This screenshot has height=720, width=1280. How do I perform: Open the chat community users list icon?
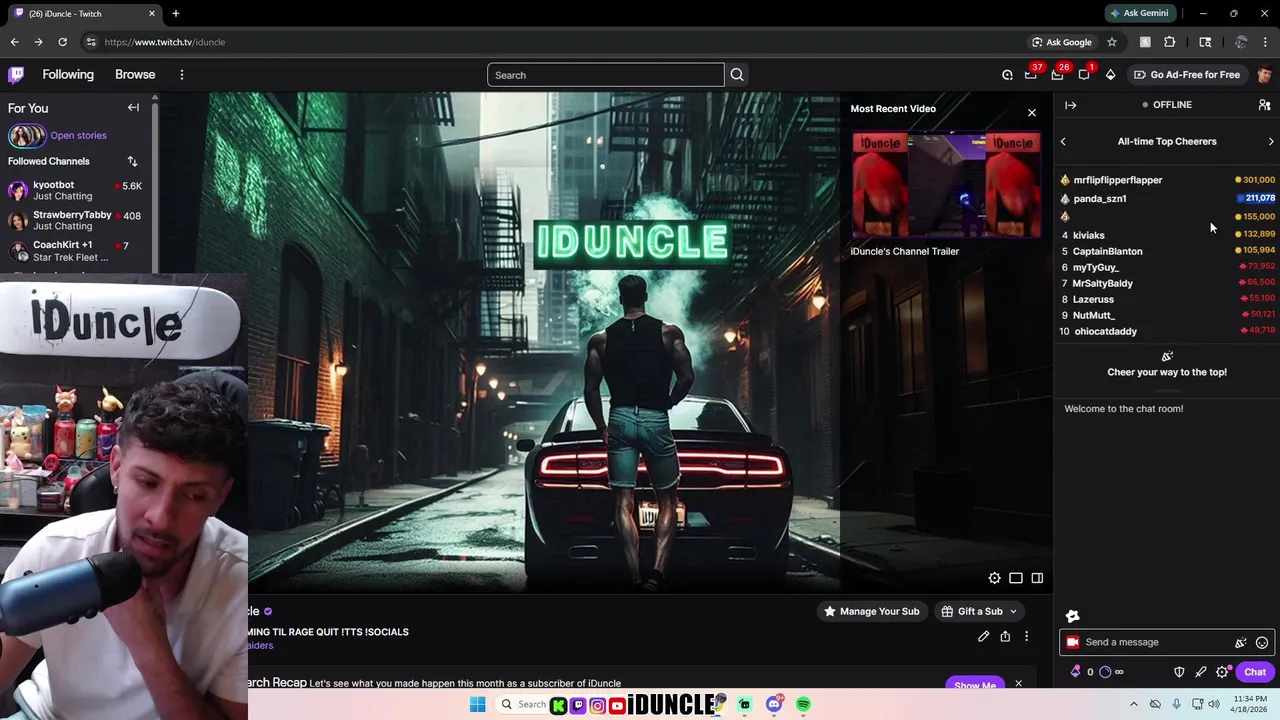pyautogui.click(x=1264, y=105)
